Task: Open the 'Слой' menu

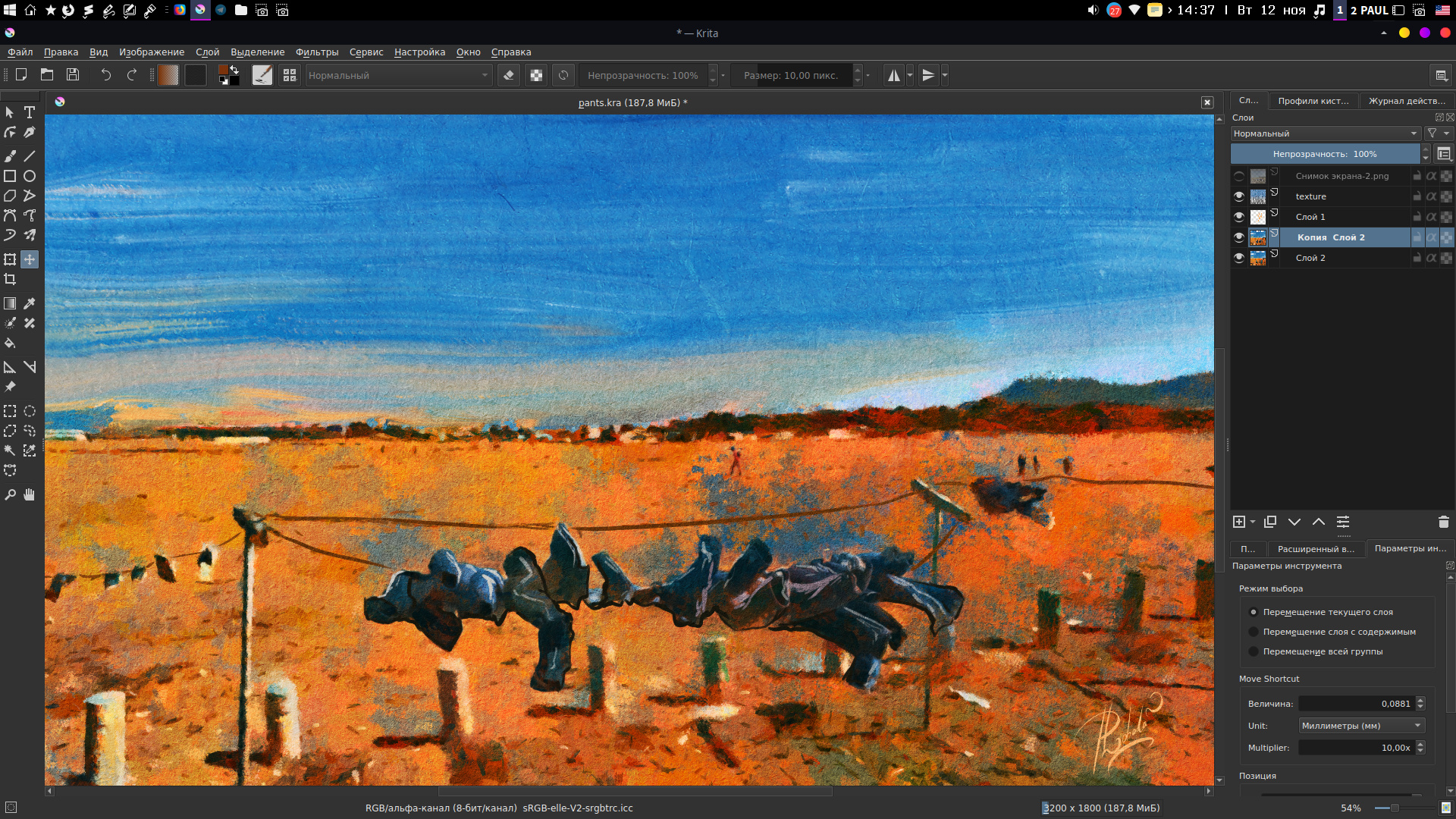Action: point(207,52)
